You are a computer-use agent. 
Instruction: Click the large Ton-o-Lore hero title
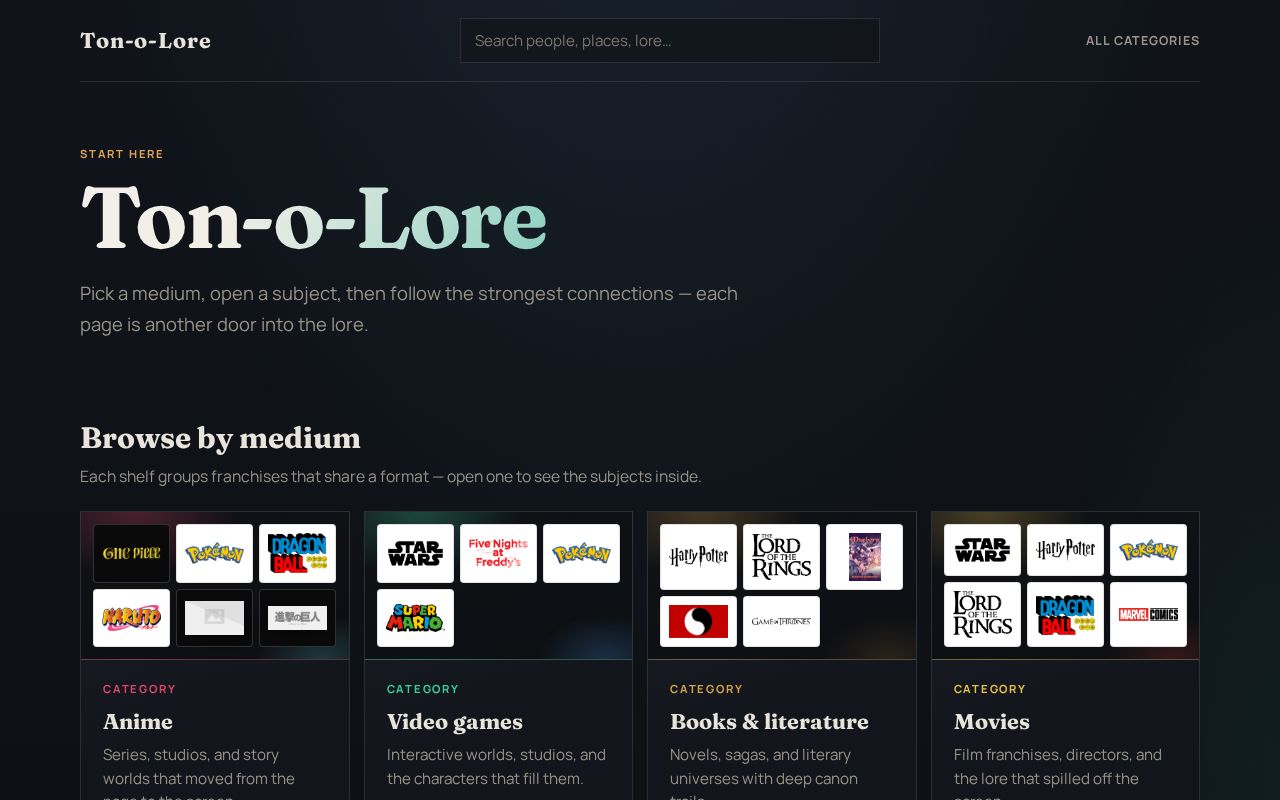pyautogui.click(x=314, y=218)
